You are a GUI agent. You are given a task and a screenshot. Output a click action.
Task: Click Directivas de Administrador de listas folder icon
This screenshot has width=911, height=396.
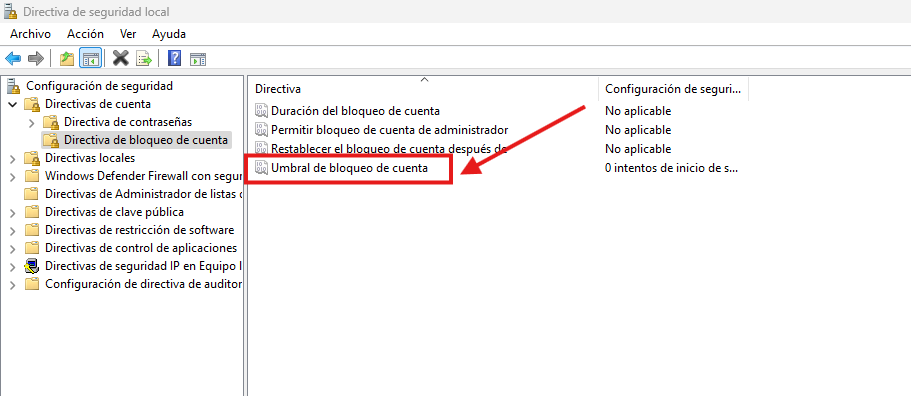pyautogui.click(x=33, y=194)
